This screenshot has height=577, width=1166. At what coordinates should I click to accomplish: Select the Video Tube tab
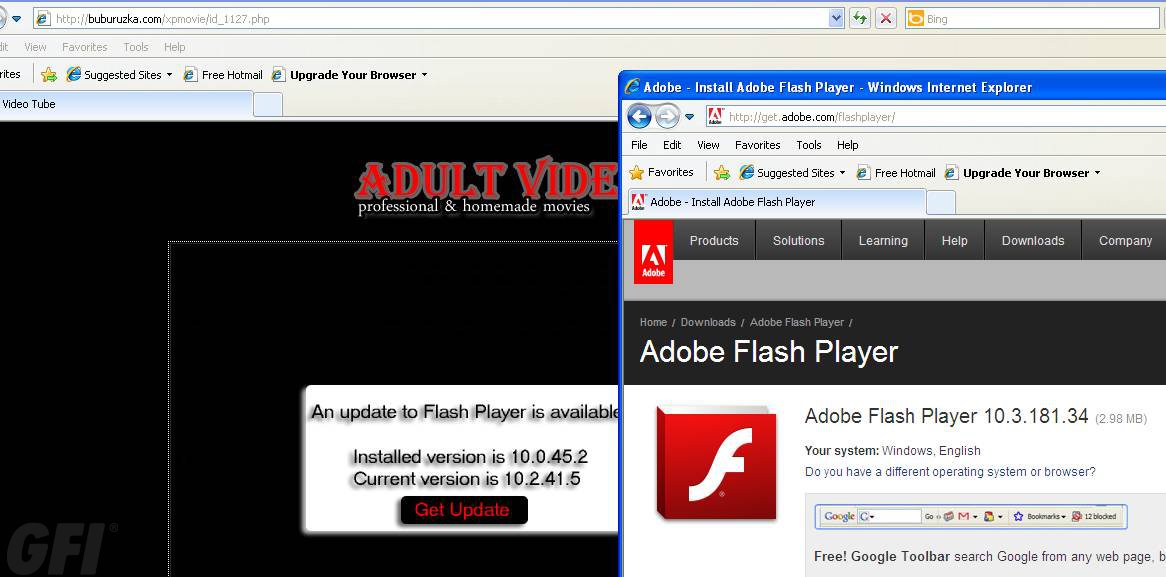click(x=126, y=104)
